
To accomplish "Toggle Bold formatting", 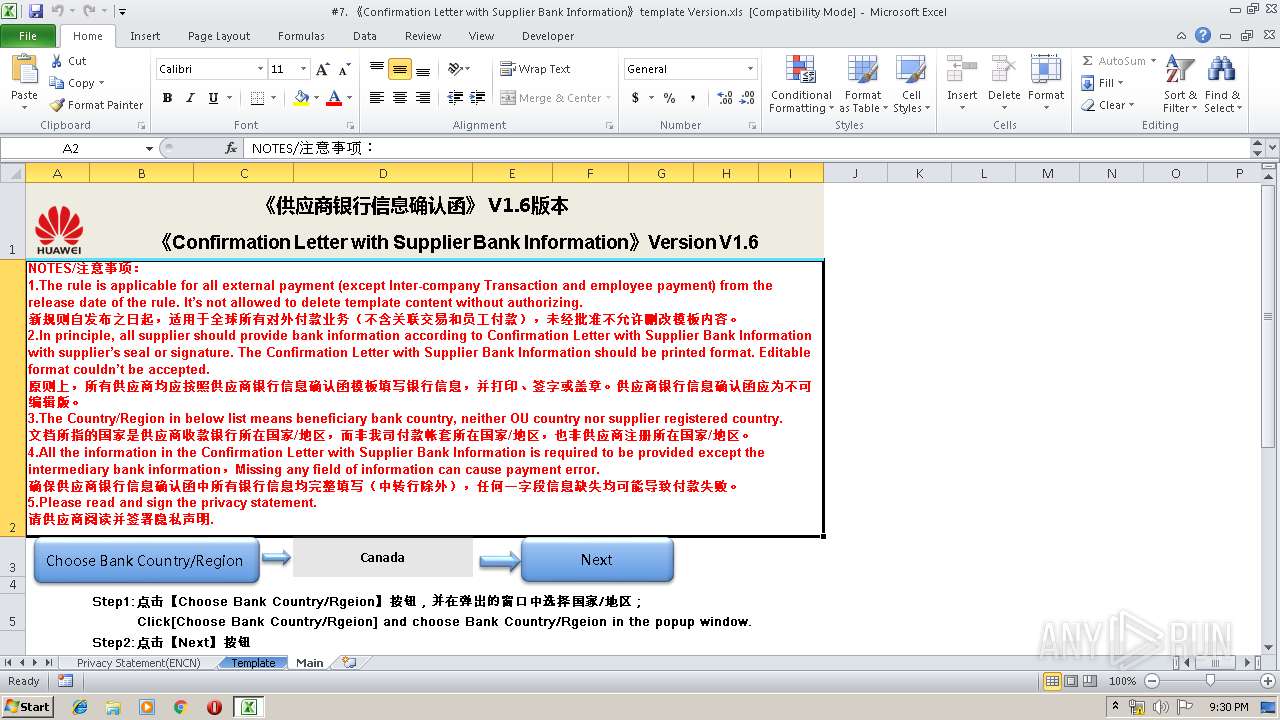I will tap(167, 98).
